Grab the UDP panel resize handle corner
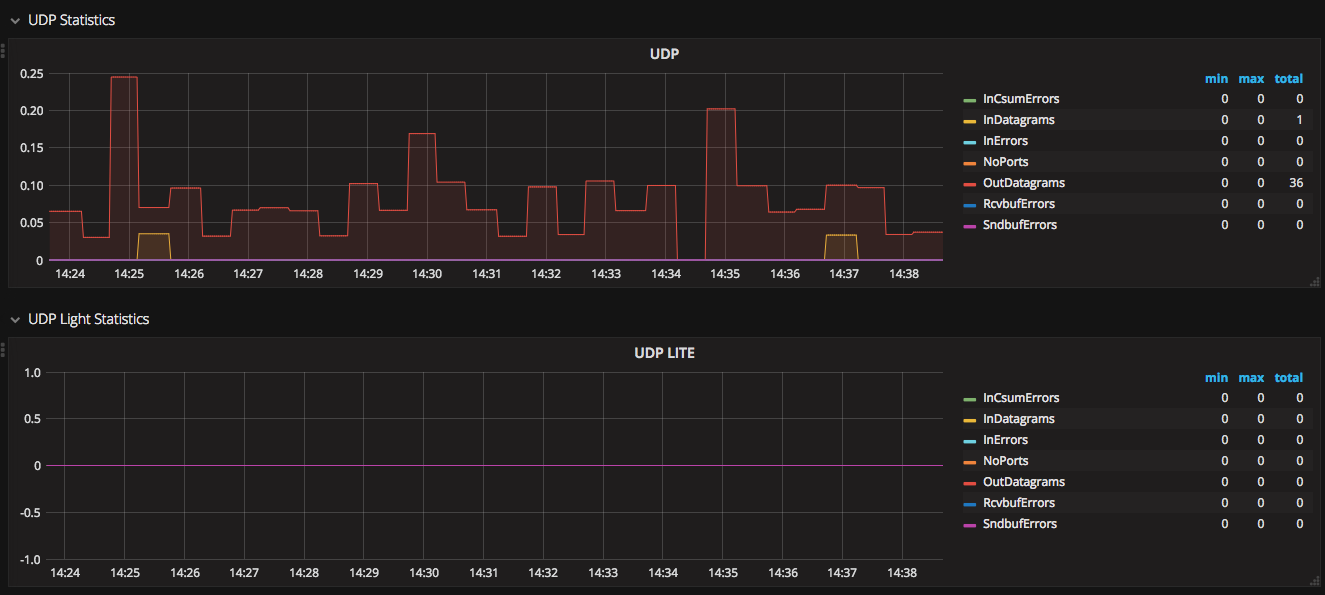The image size is (1325, 595). click(1315, 283)
